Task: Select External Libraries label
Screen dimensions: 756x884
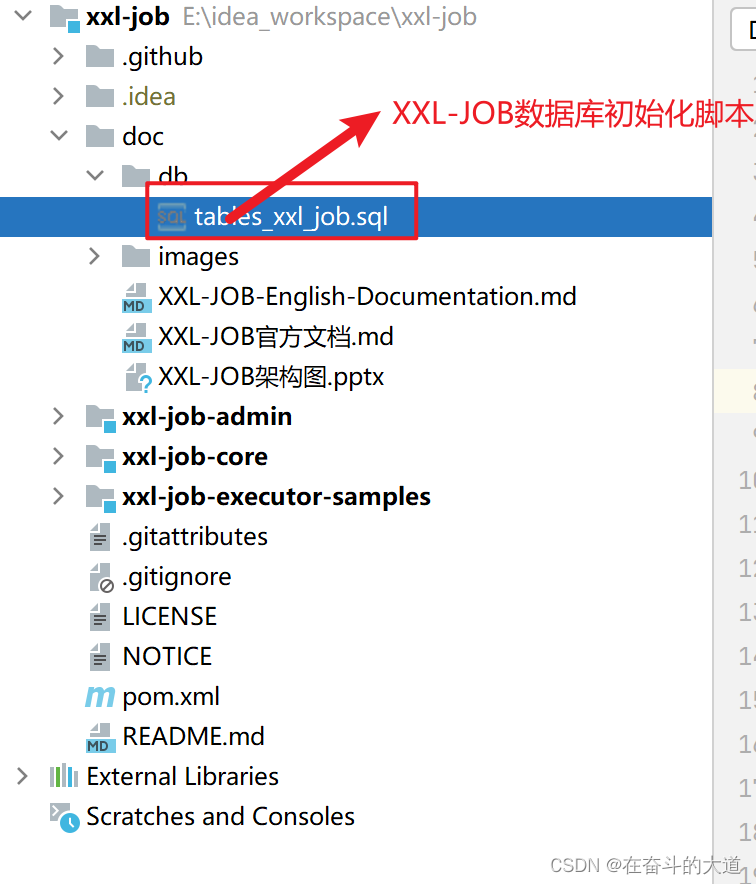Action: pyautogui.click(x=183, y=777)
